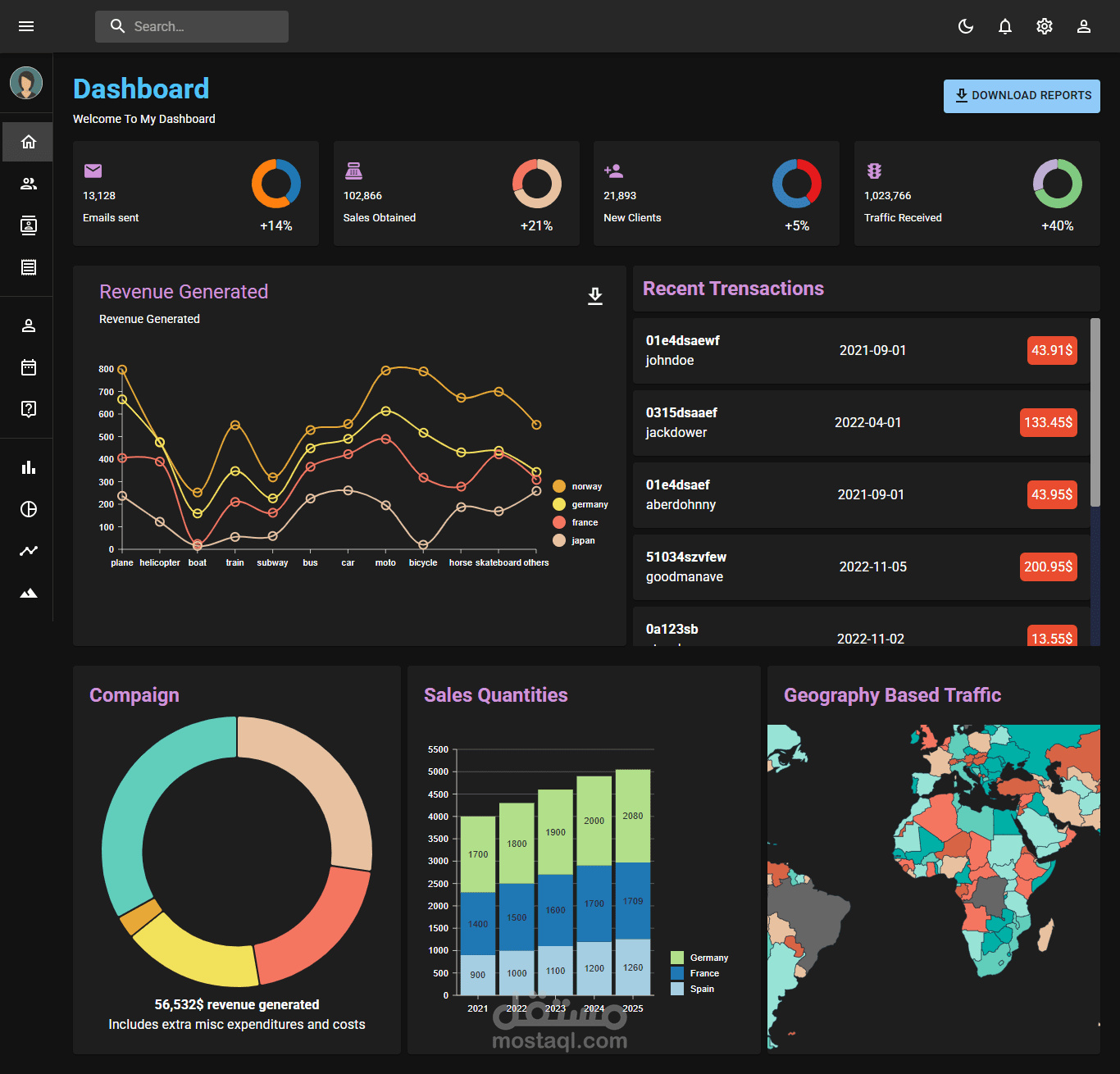The image size is (1120, 1074).
Task: Open settings gear icon
Action: [x=1045, y=26]
